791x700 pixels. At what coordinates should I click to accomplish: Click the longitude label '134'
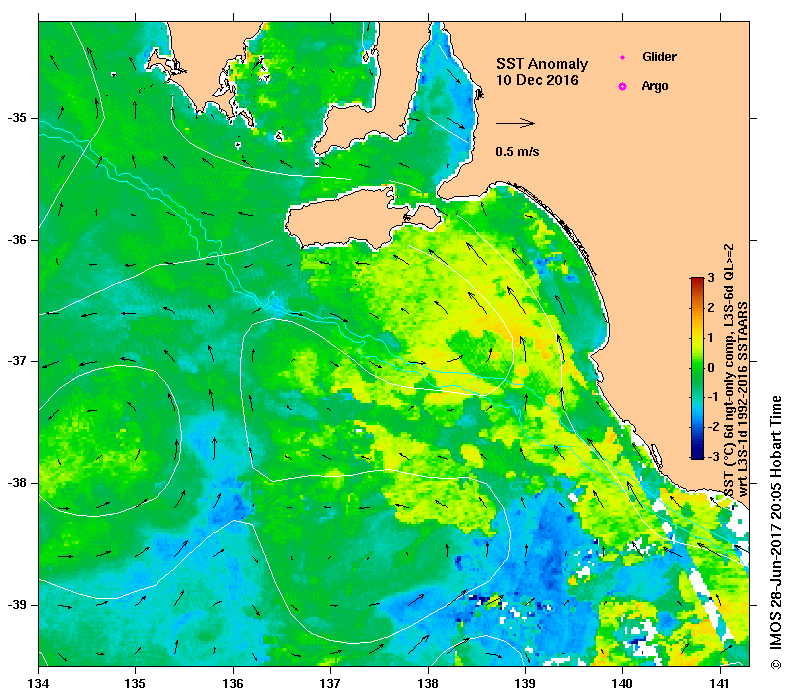click(39, 683)
